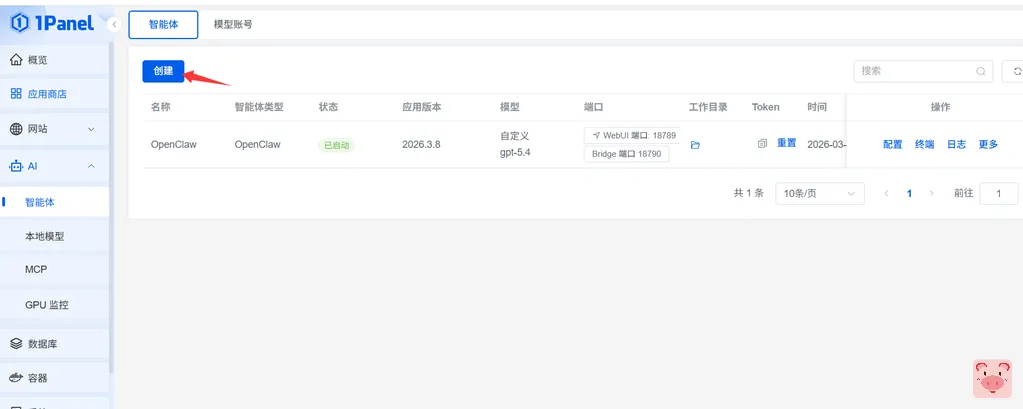Click the search magnifier icon

click(x=981, y=72)
